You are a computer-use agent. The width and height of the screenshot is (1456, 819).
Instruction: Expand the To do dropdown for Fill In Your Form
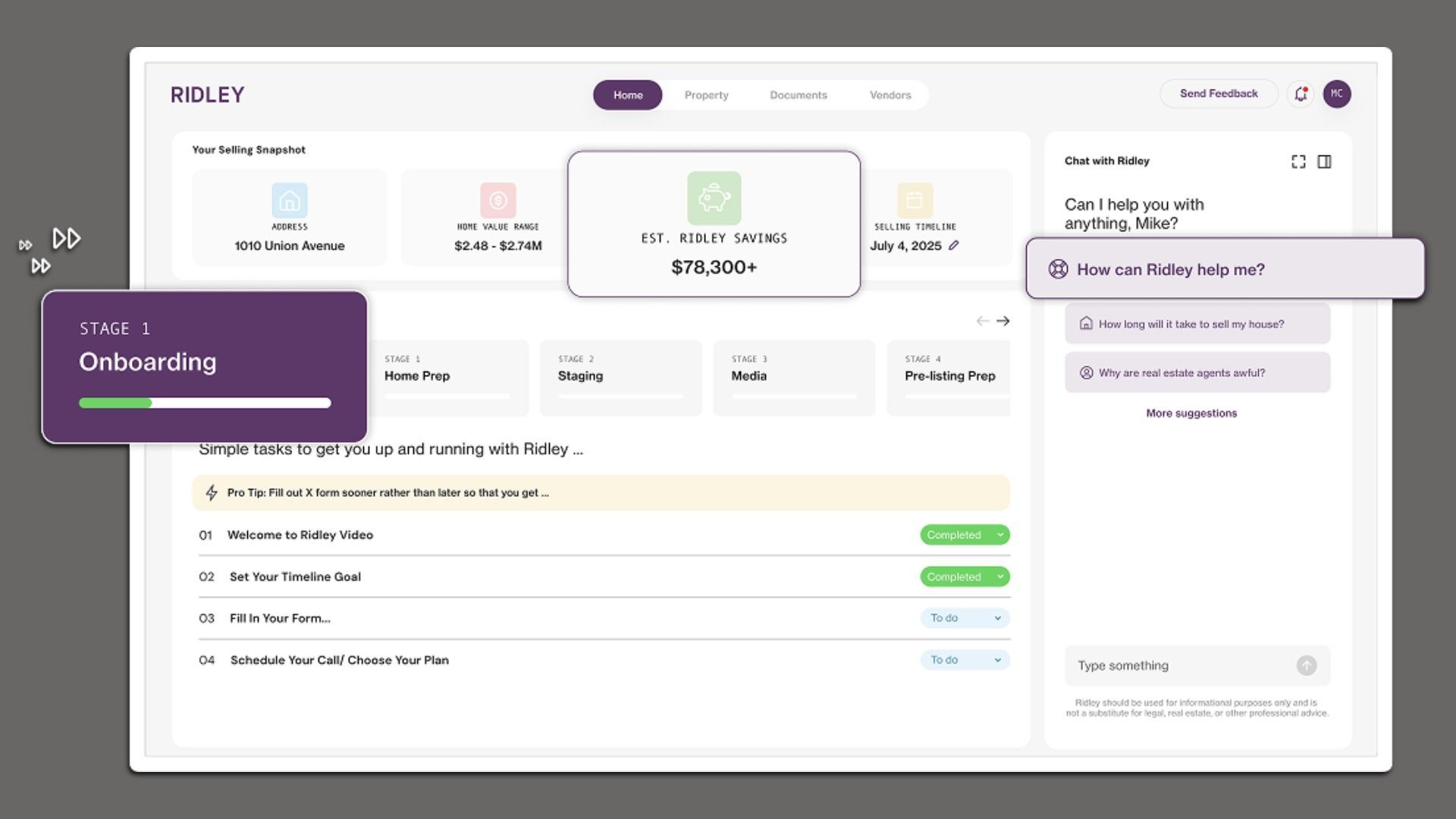[x=964, y=618]
